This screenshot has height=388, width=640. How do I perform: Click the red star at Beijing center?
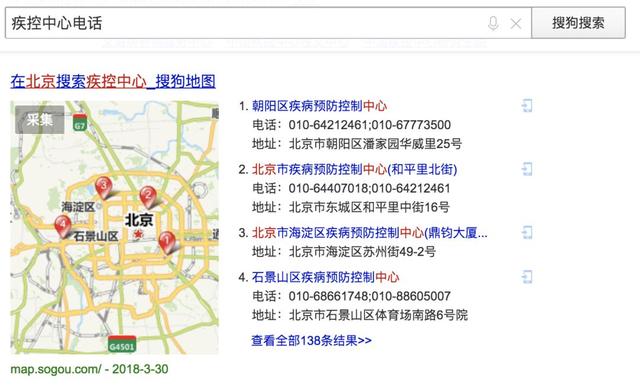[139, 234]
